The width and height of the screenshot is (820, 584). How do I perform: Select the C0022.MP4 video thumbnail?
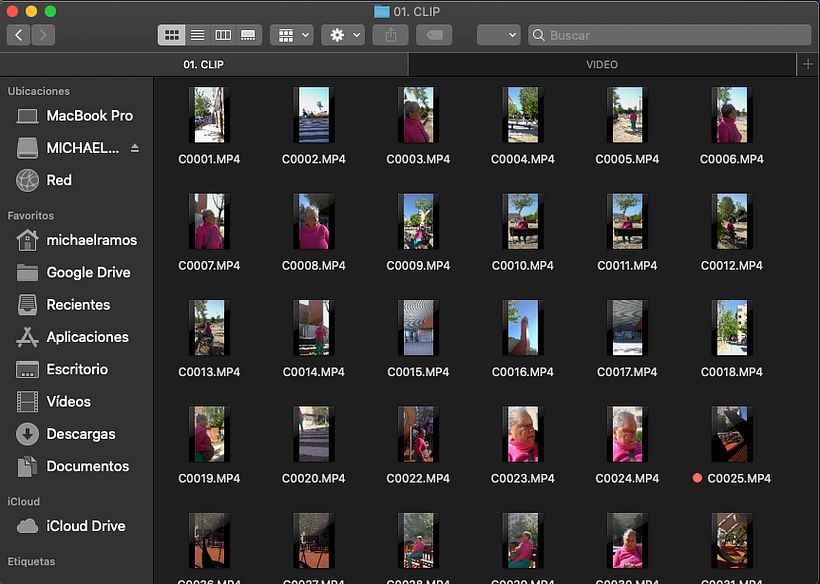[x=418, y=434]
